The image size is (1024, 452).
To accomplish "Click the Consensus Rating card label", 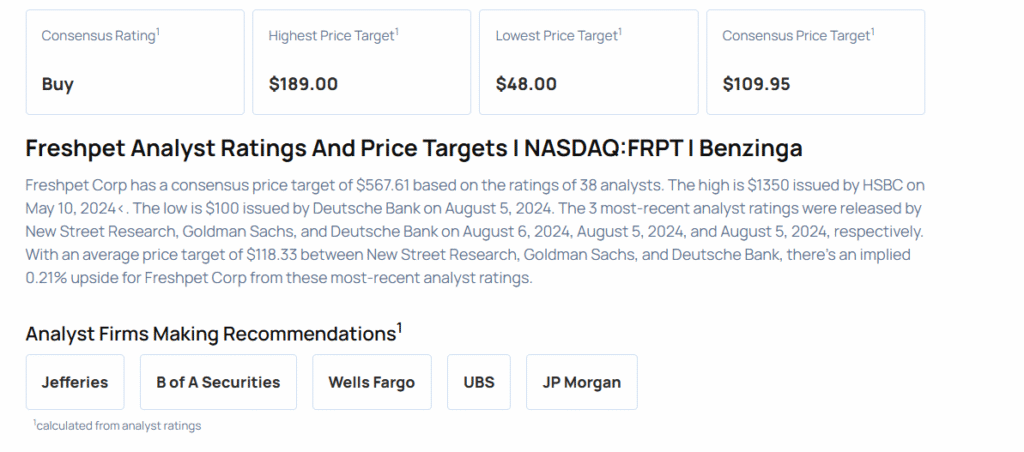I will point(100,36).
